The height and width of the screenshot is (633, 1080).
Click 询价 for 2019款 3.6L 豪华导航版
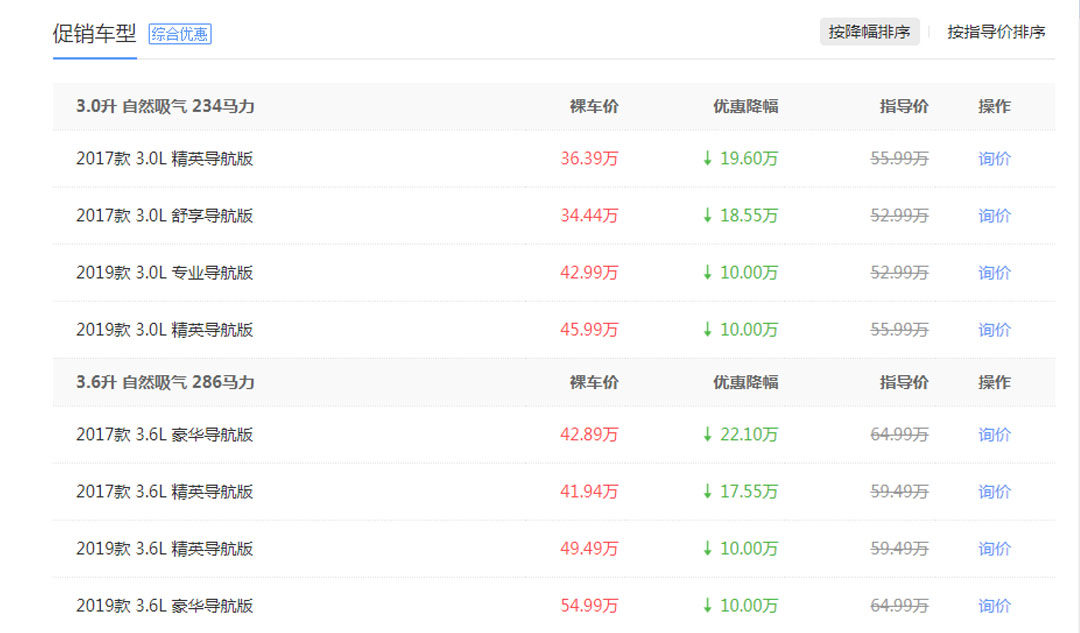pos(994,606)
